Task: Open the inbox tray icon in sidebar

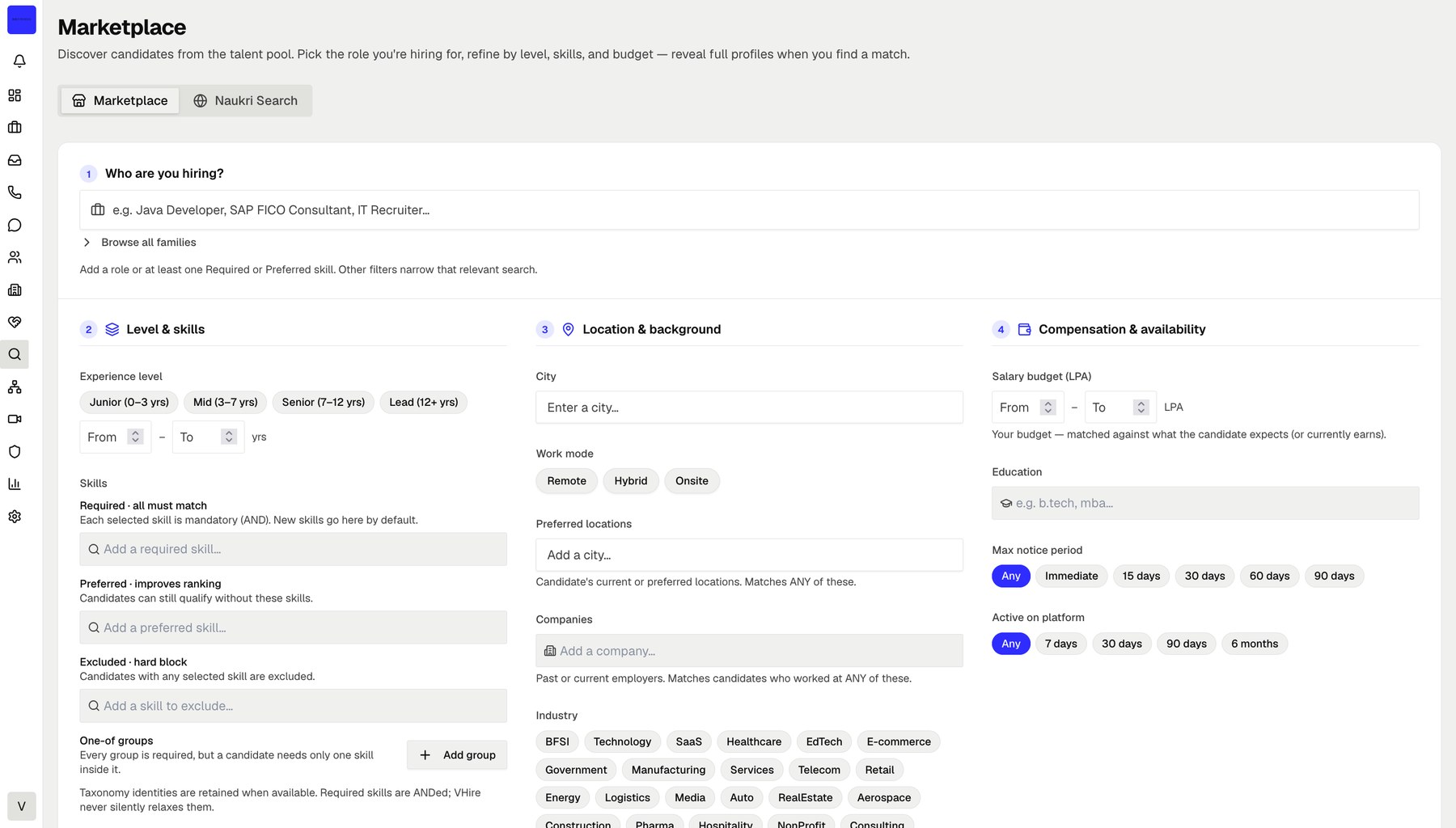Action: 15,160
